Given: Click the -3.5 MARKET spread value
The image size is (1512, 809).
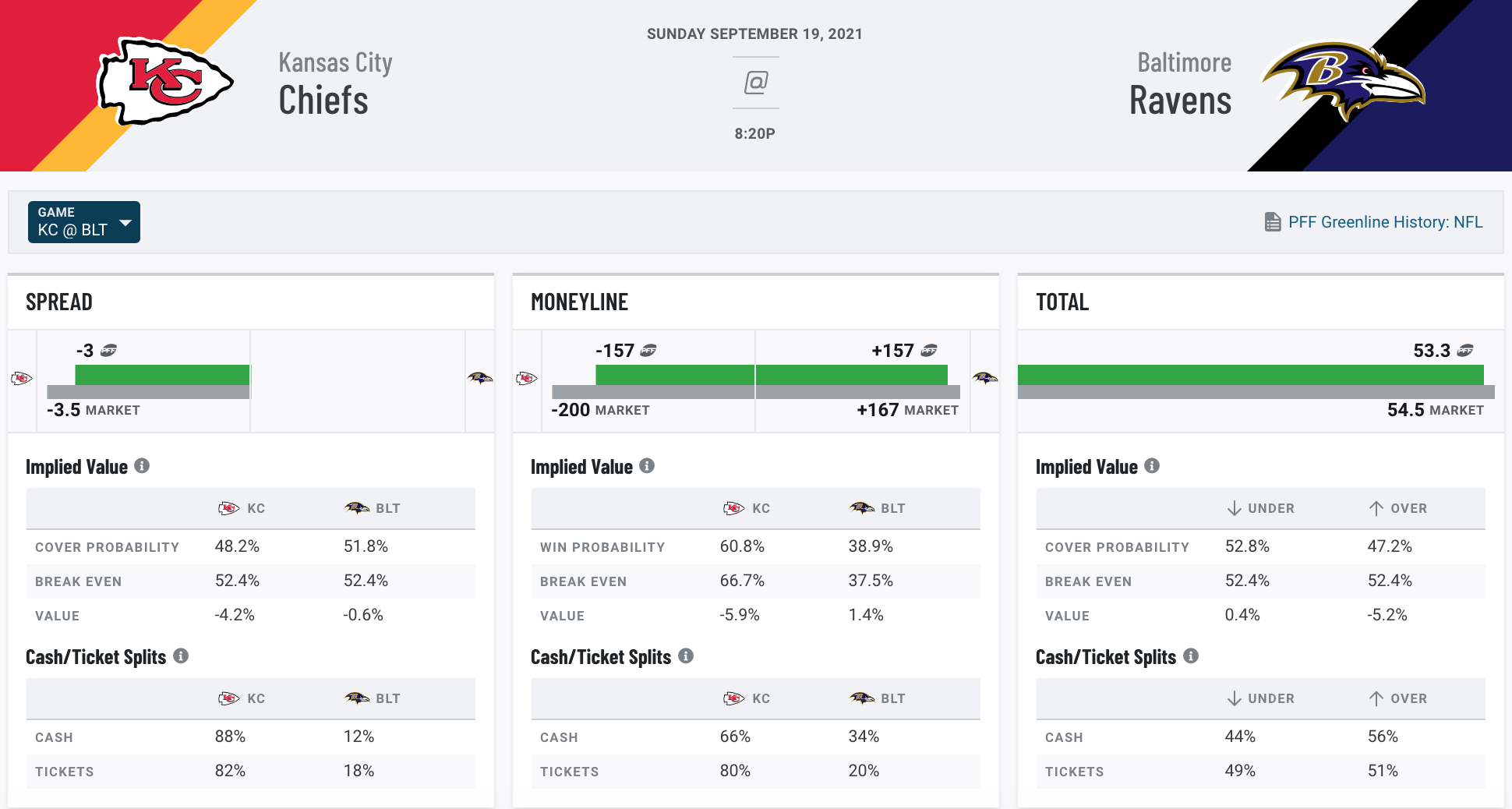Looking at the screenshot, I should click(94, 410).
